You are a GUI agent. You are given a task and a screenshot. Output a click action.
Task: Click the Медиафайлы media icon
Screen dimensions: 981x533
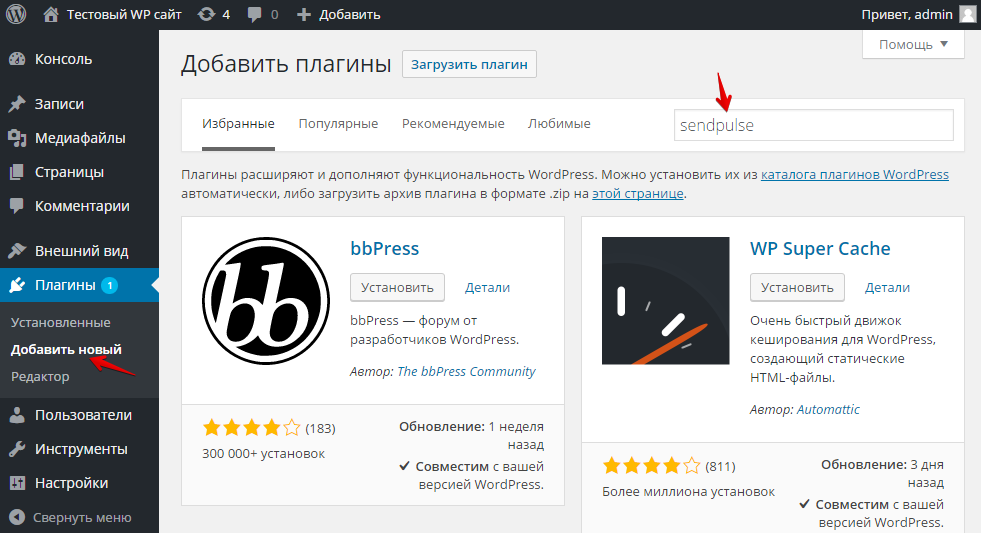pyautogui.click(x=17, y=138)
